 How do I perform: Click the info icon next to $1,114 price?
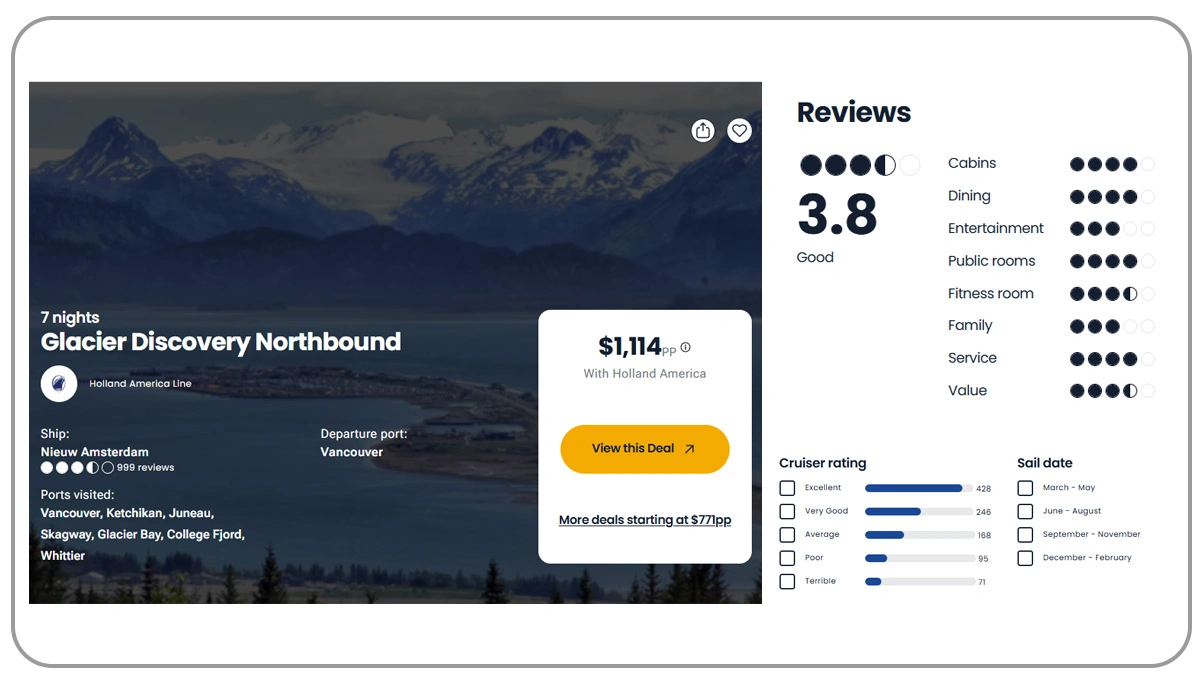point(686,346)
